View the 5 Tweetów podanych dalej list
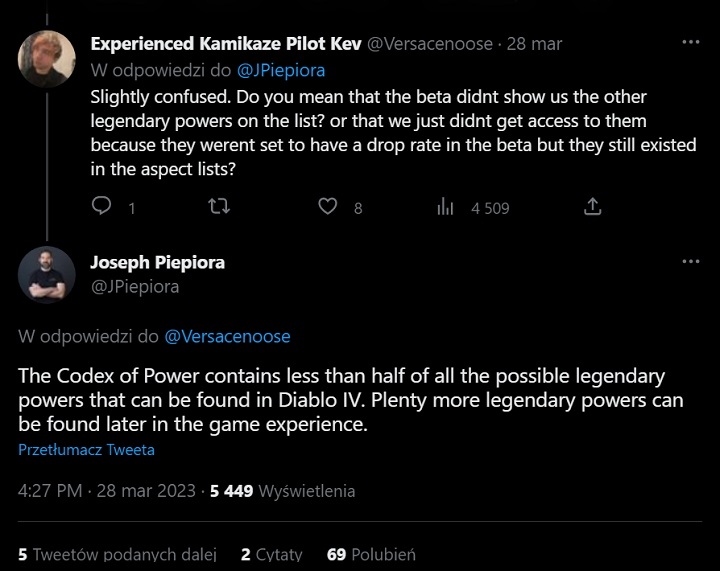 pyautogui.click(x=117, y=554)
